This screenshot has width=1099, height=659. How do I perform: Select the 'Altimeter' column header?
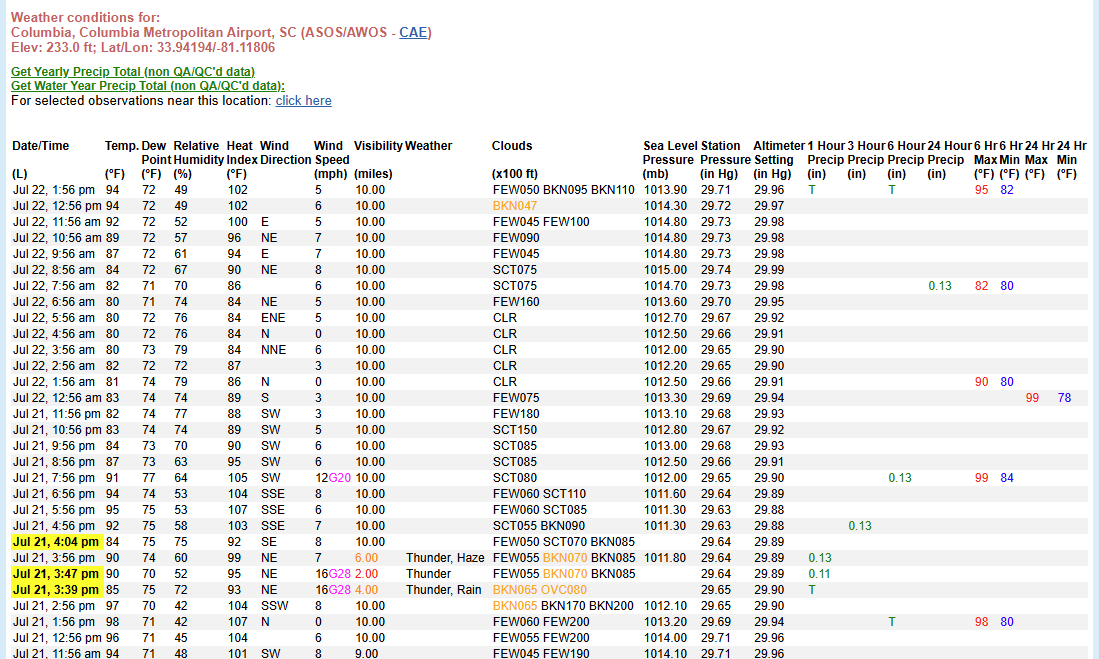coord(779,146)
